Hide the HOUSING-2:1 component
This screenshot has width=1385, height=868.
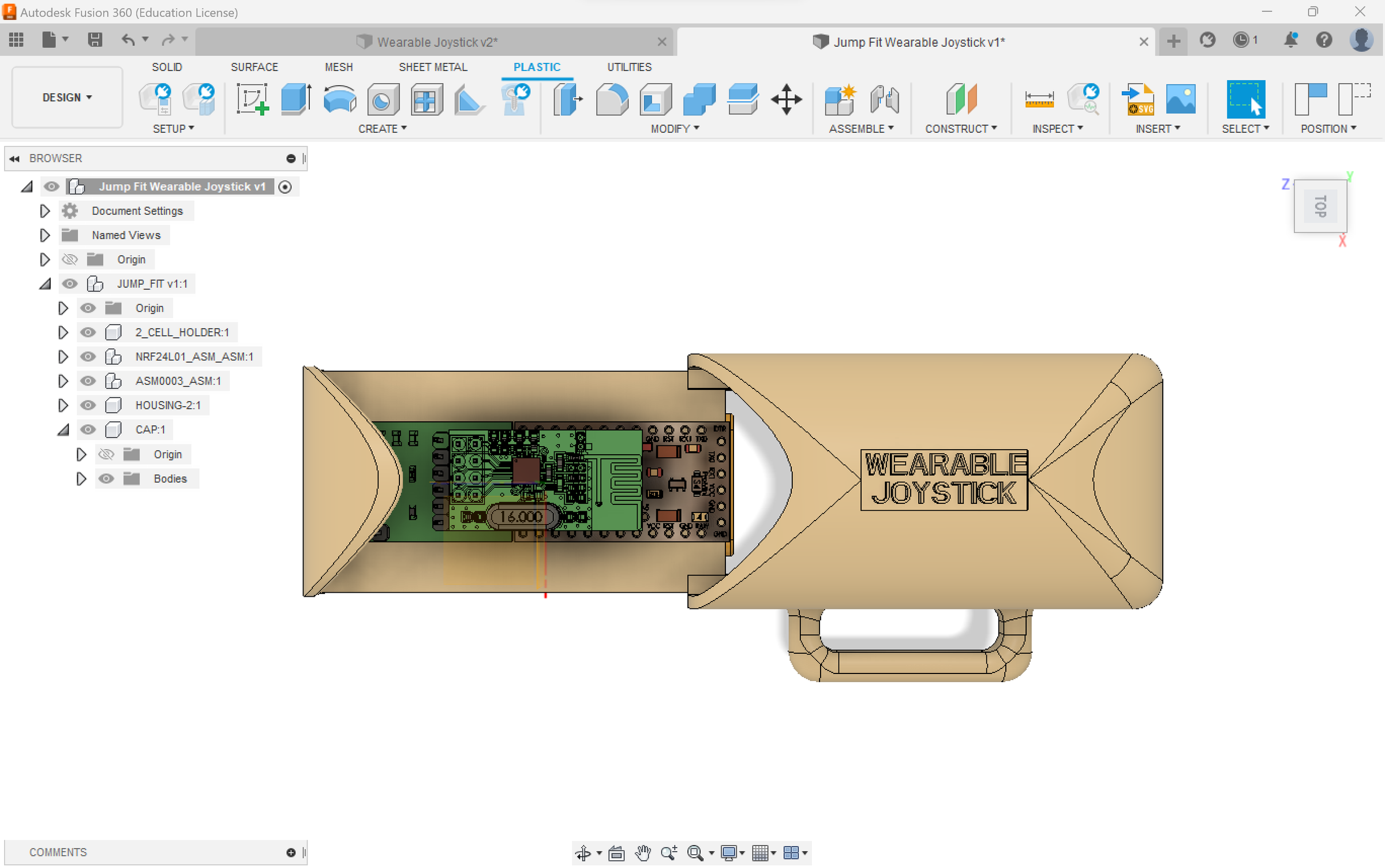pos(88,405)
